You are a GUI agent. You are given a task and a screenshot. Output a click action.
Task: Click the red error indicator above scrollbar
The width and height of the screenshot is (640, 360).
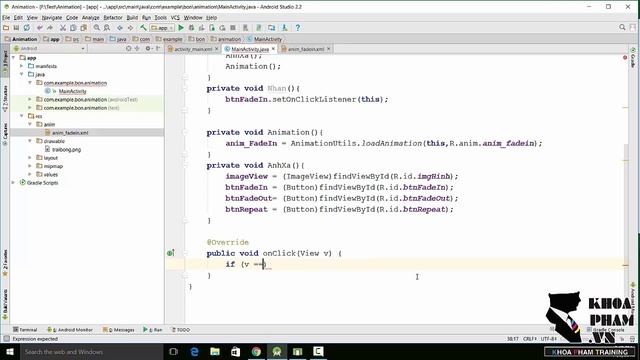click(625, 58)
